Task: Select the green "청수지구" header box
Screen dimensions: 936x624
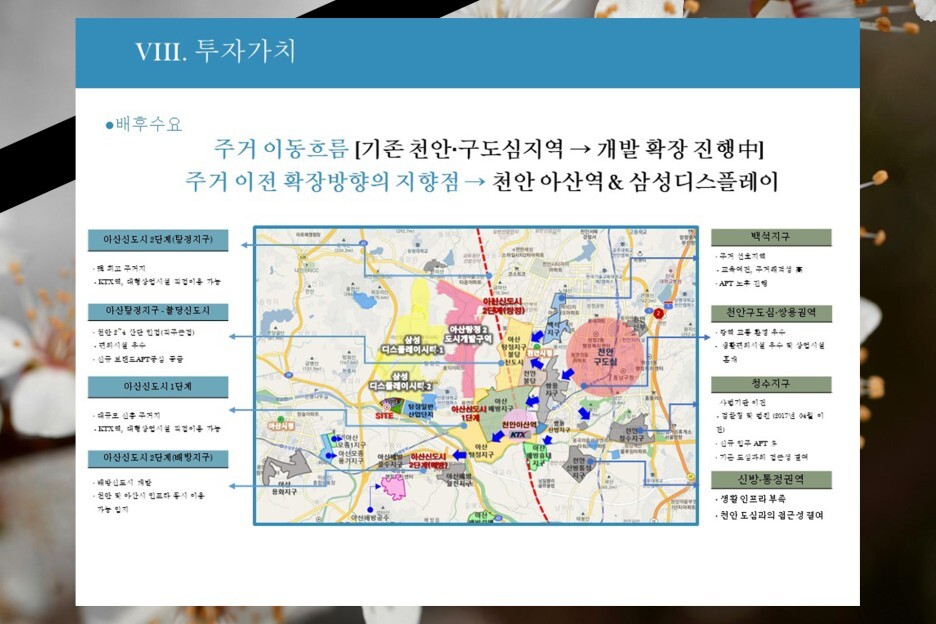Action: [x=771, y=384]
